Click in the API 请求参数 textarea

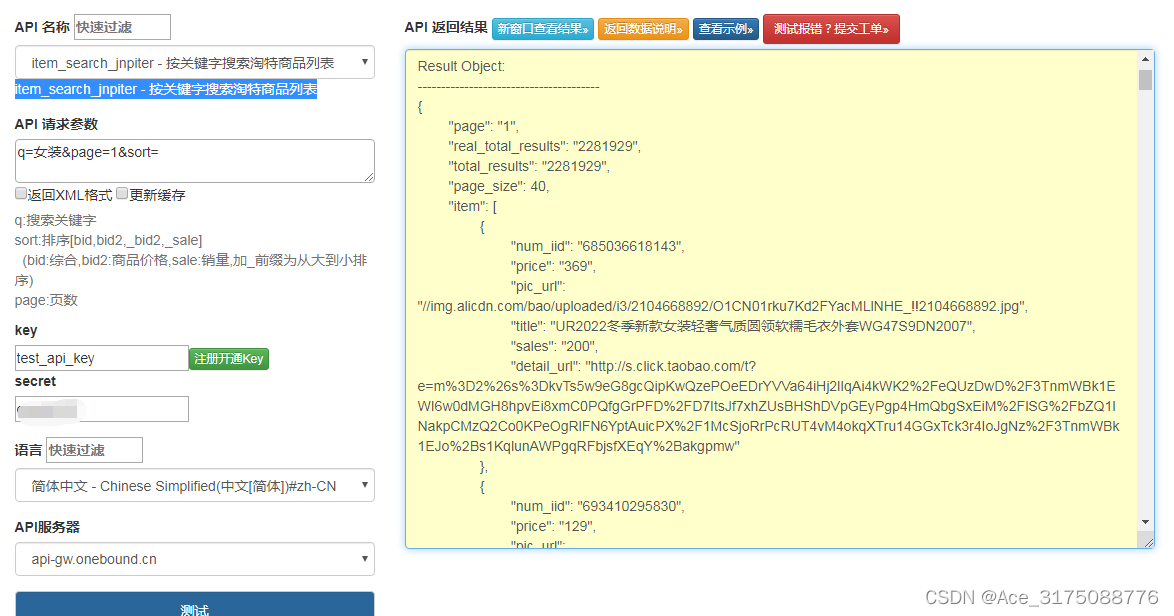pyautogui.click(x=195, y=161)
